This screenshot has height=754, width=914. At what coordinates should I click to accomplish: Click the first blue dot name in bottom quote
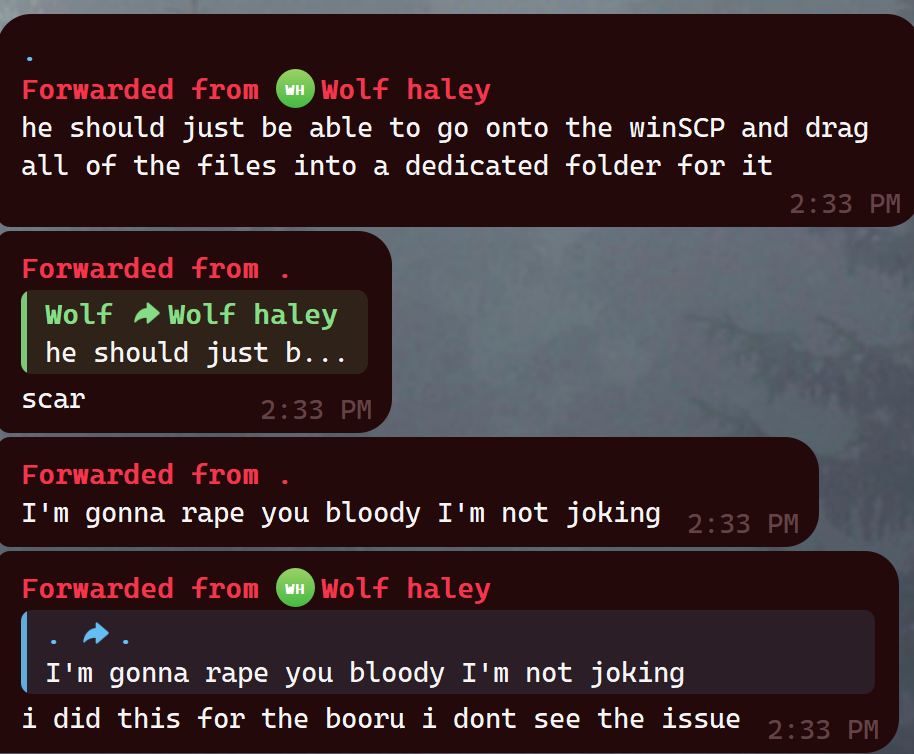tap(54, 642)
